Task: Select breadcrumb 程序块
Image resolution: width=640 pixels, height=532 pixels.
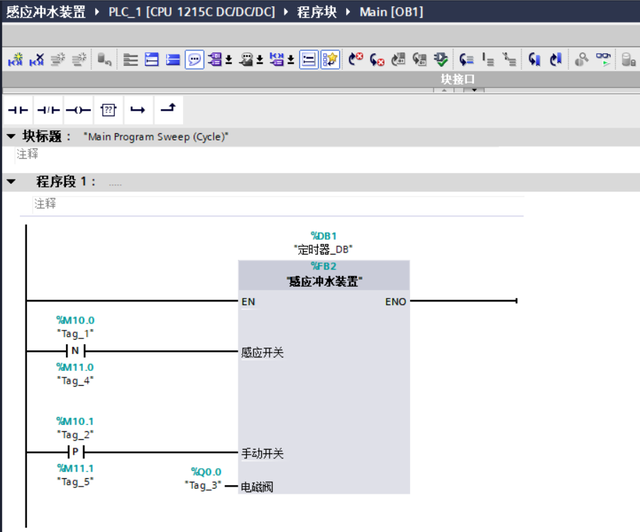Action: point(317,11)
